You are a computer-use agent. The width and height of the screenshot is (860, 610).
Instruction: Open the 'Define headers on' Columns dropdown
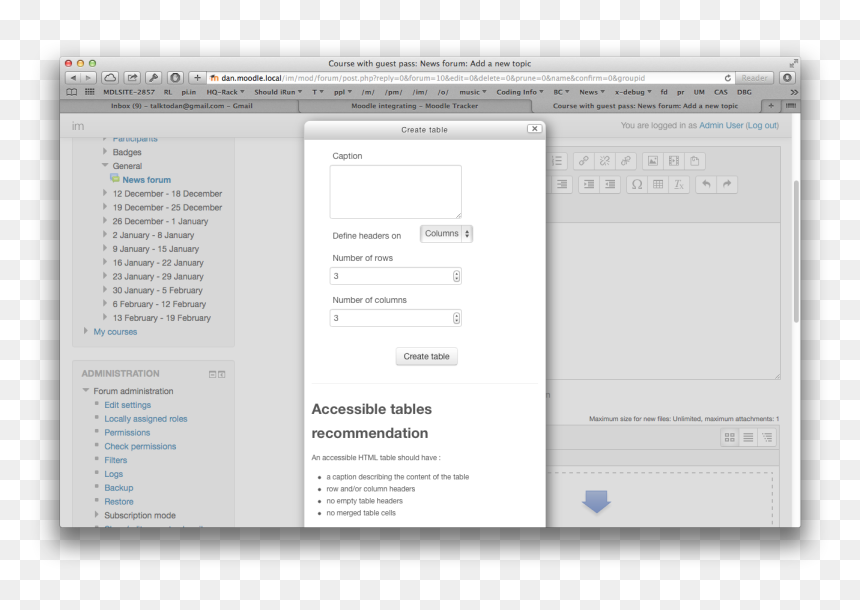click(446, 234)
